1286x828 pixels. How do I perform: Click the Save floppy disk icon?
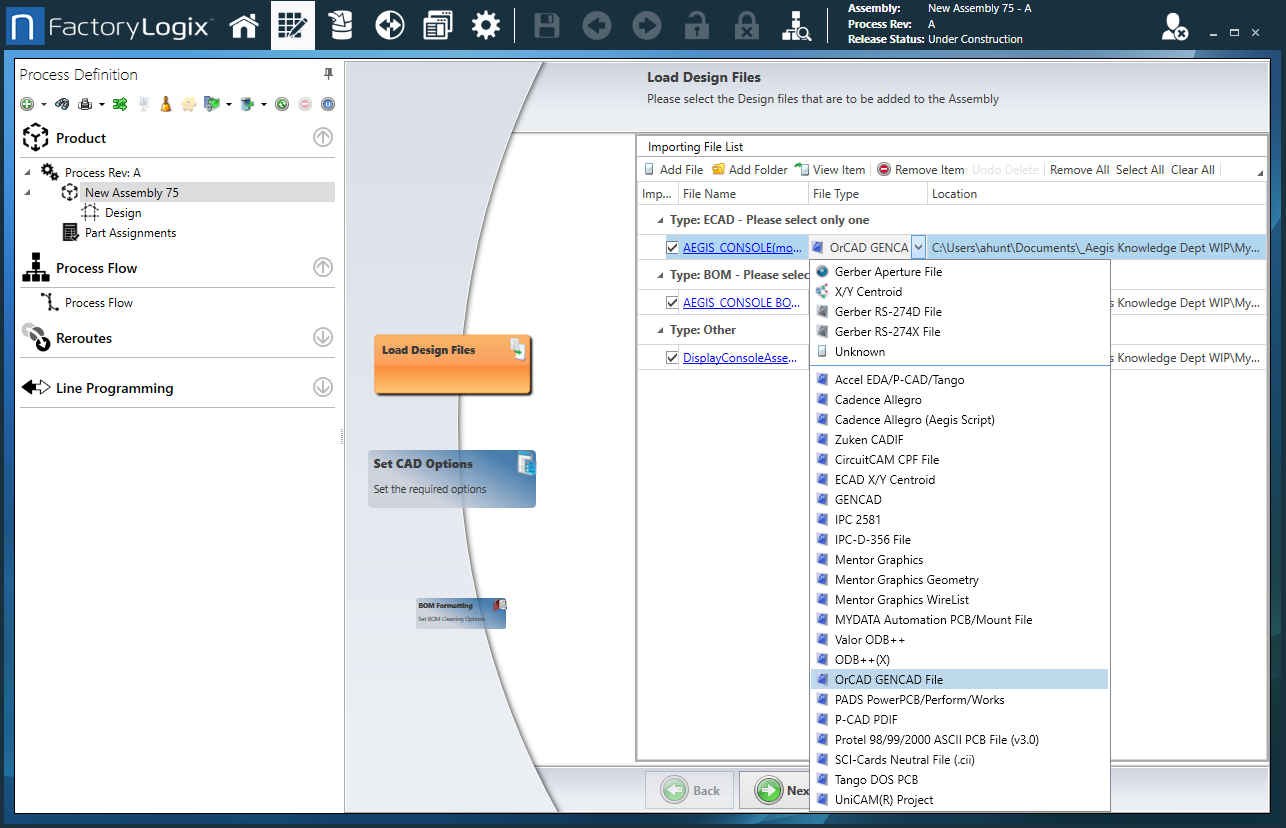(546, 26)
